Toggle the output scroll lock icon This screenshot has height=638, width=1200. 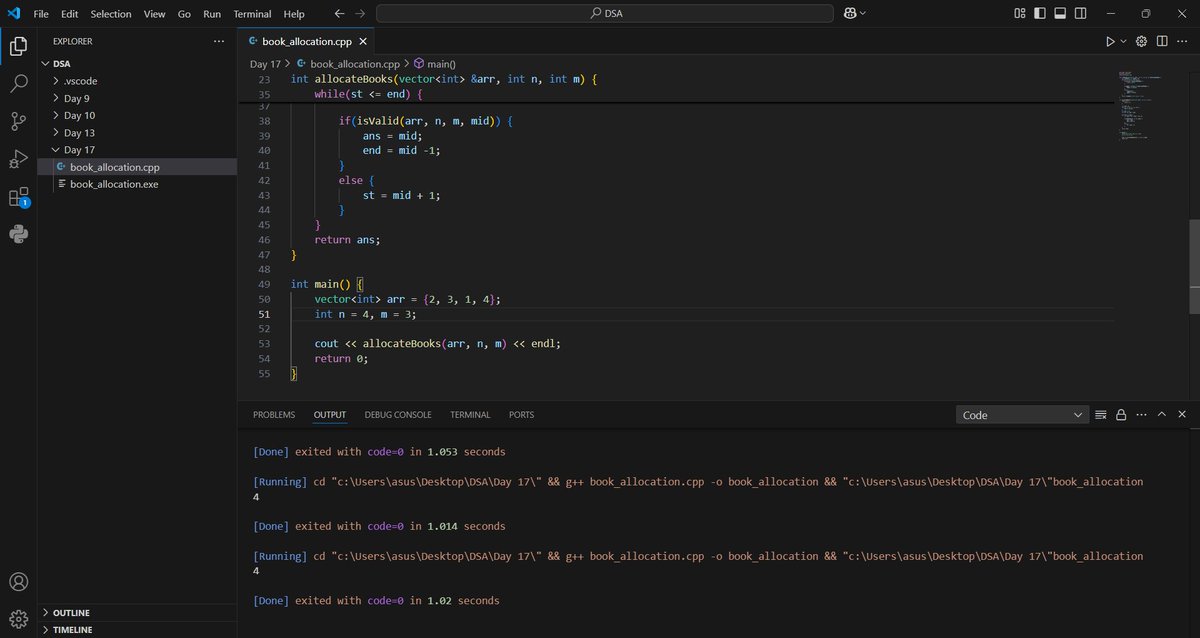pos(1121,415)
